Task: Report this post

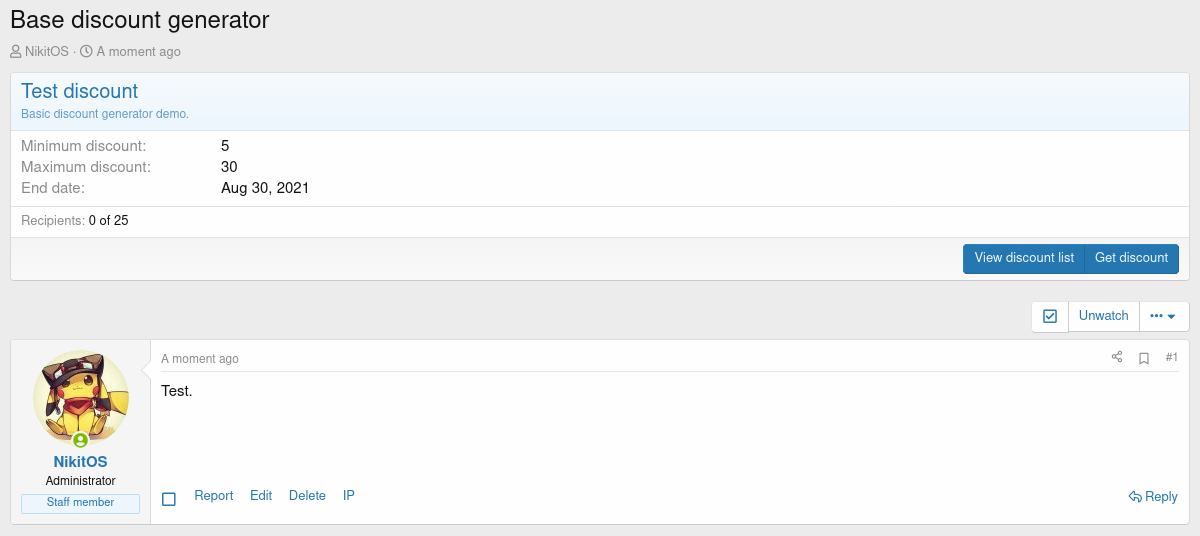Action: pos(213,496)
